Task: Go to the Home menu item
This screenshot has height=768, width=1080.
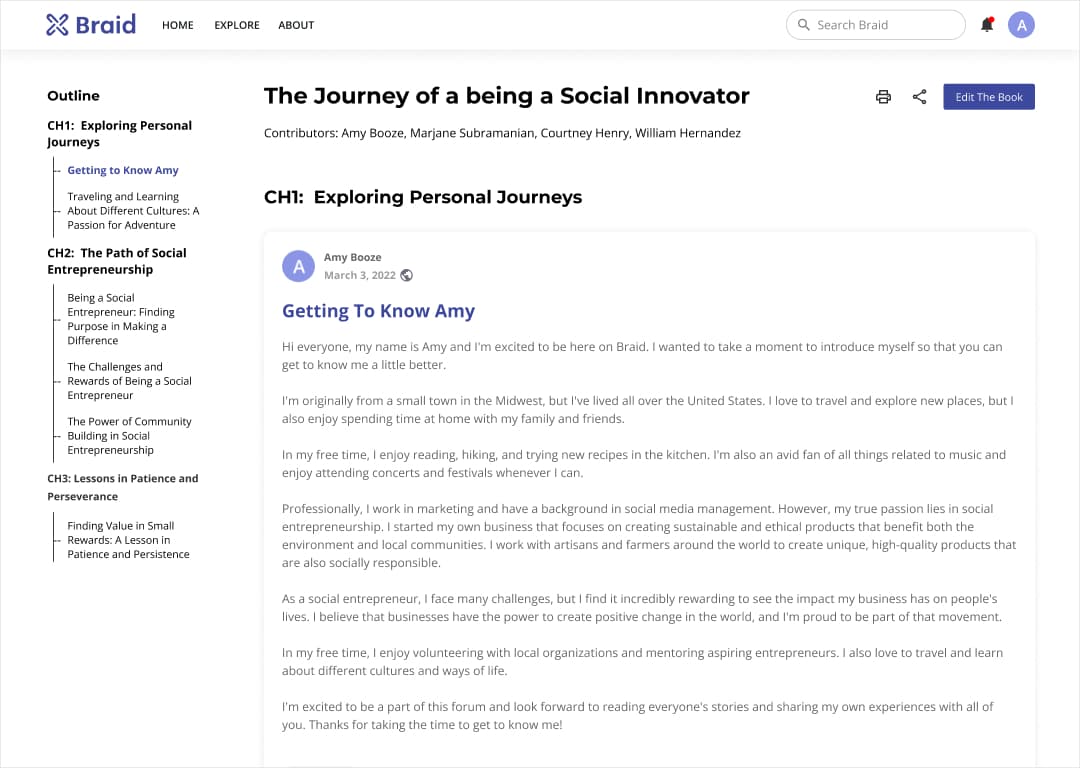Action: (178, 25)
